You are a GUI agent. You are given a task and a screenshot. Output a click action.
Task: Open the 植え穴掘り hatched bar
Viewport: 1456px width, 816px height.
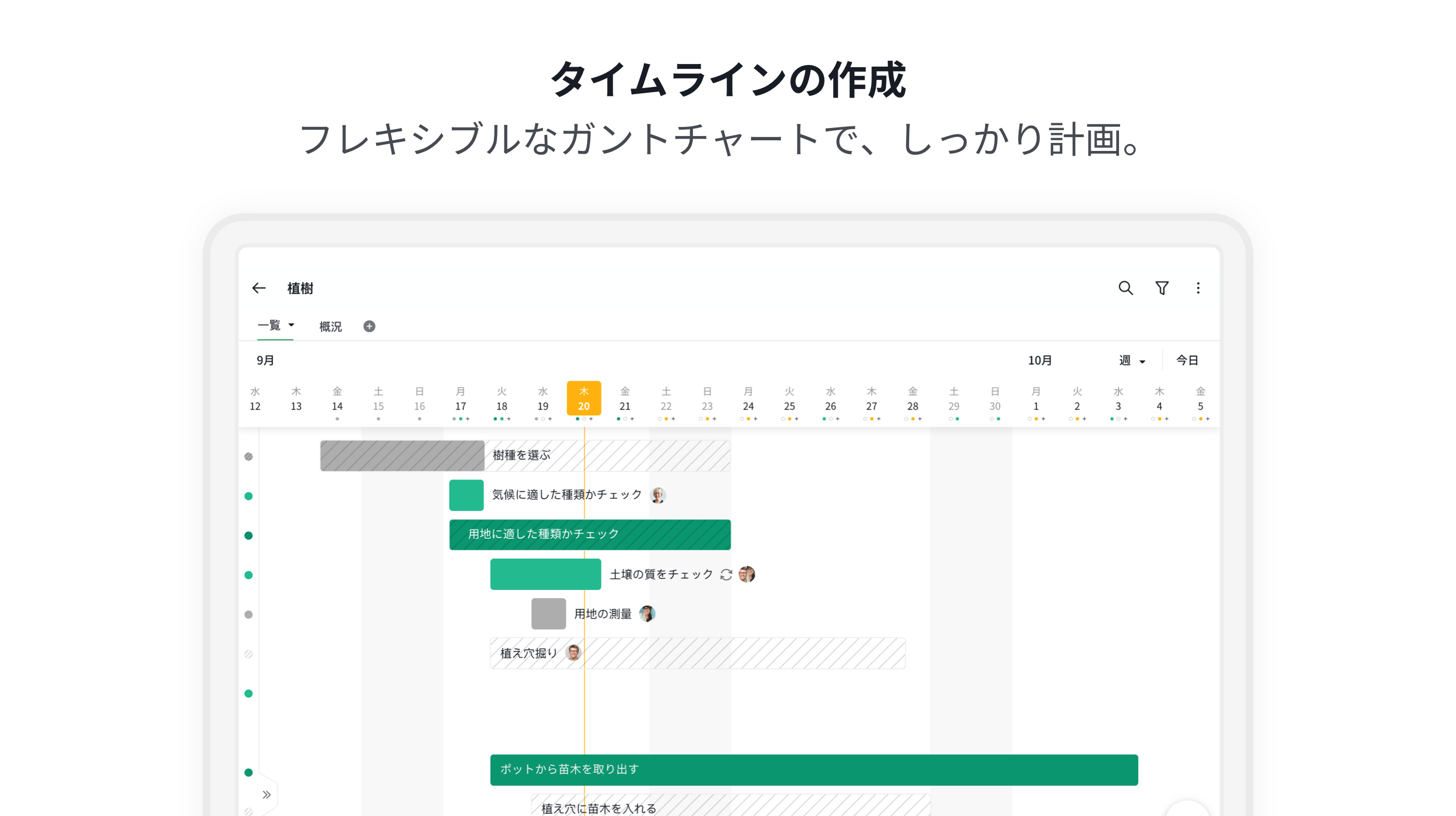click(698, 653)
